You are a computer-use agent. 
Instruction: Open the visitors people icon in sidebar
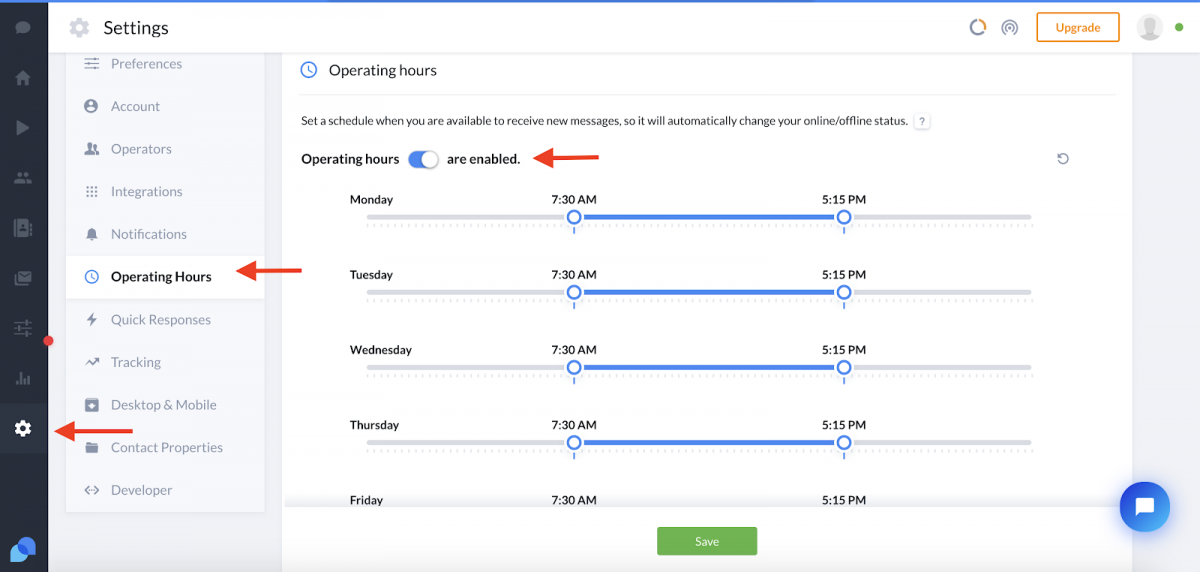click(23, 178)
